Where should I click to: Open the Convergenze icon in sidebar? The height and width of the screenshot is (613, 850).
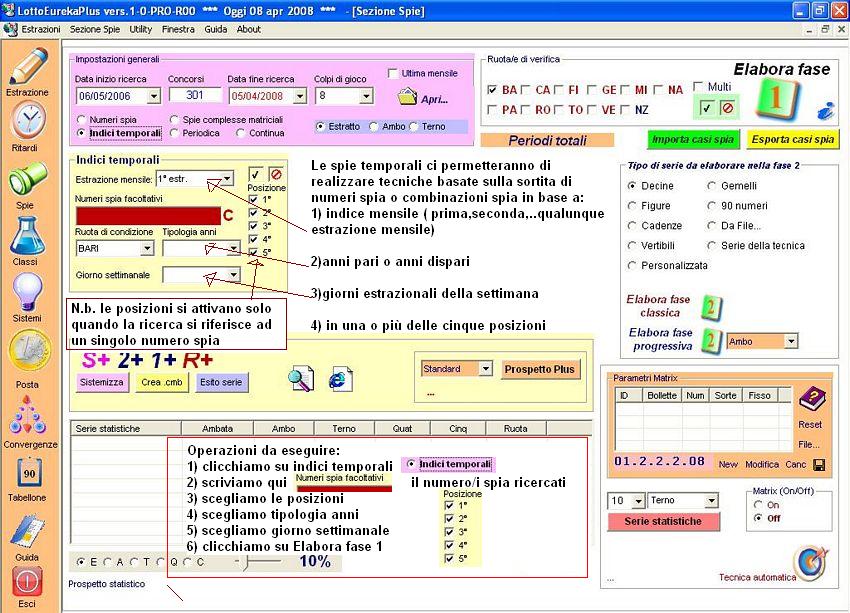click(27, 416)
